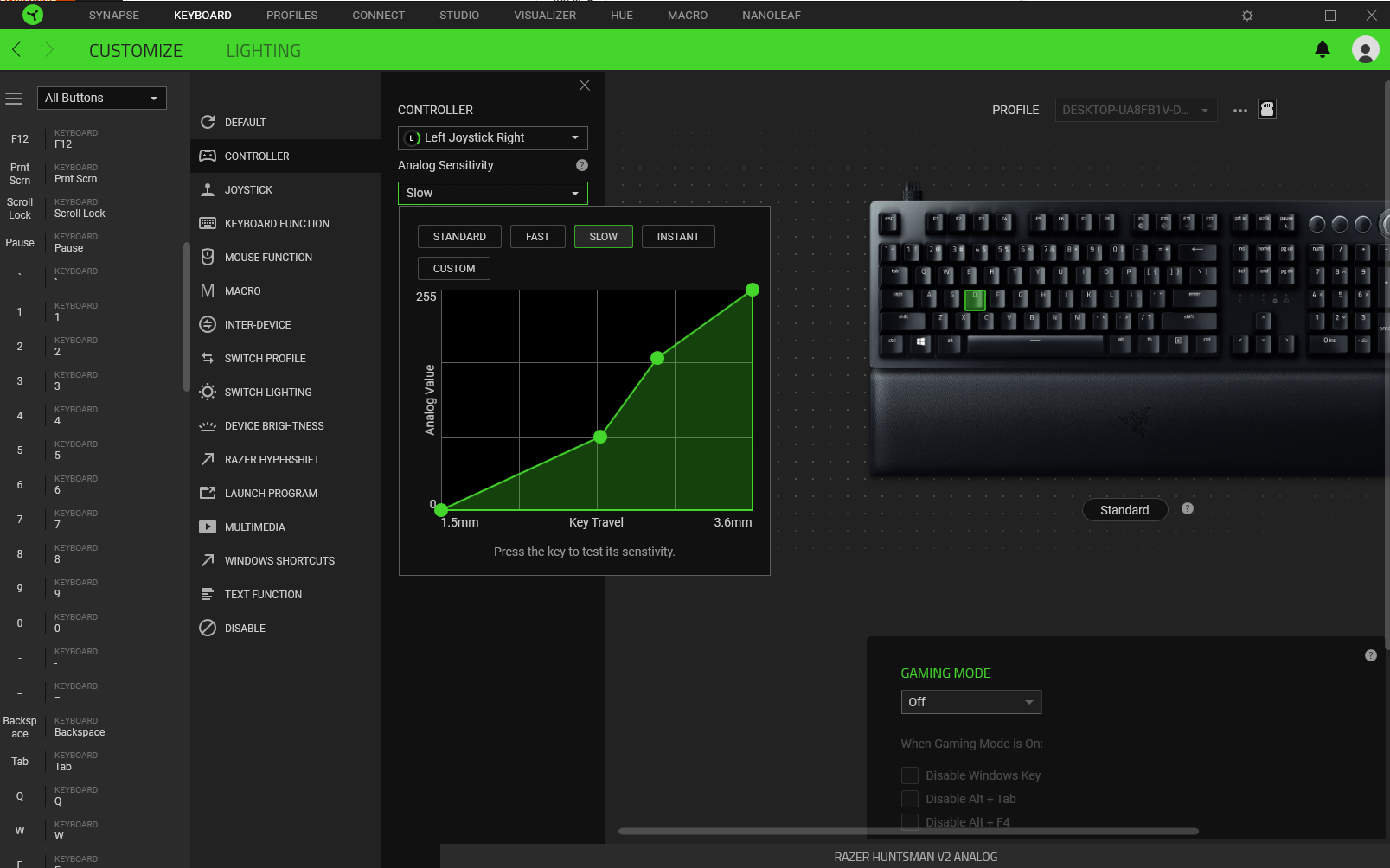Select the INSTANT sensitivity preset
1390x868 pixels.
pos(678,237)
